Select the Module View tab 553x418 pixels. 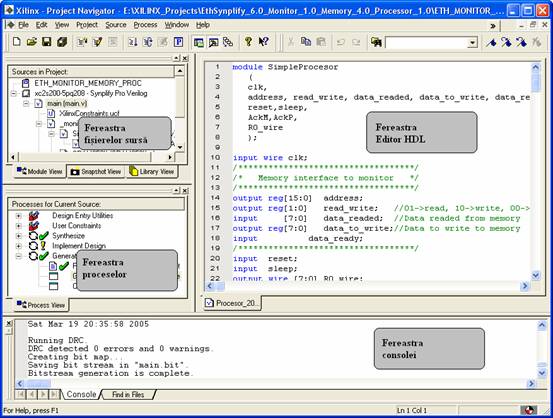40,172
